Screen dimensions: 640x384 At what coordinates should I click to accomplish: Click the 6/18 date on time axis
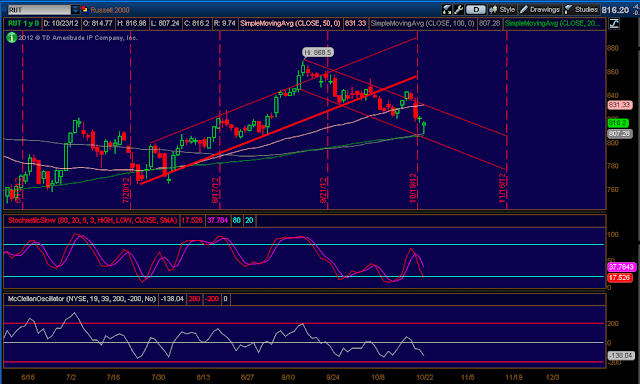tap(28, 377)
